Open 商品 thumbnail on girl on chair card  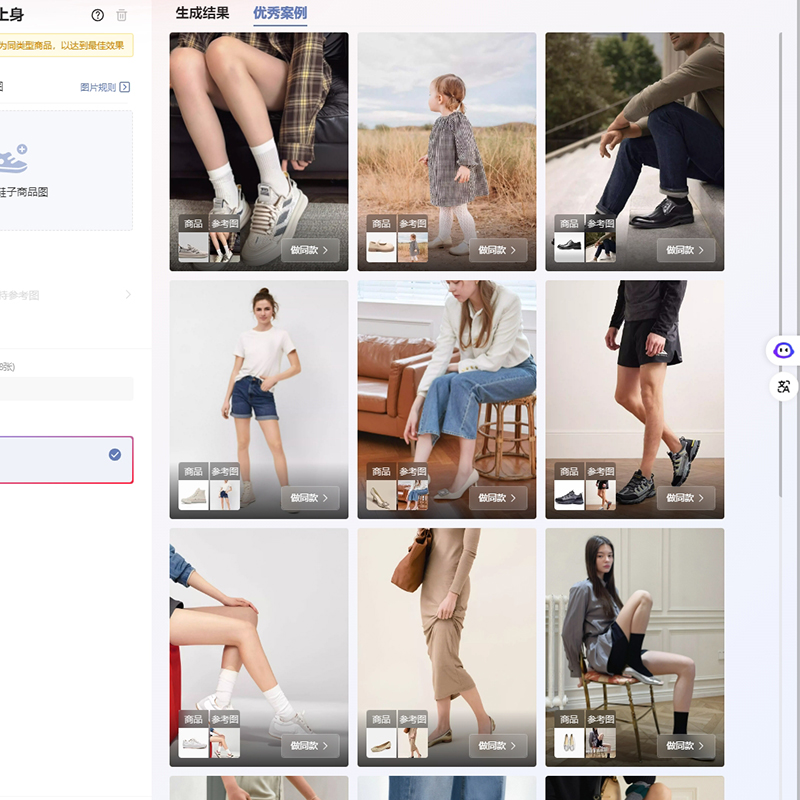[x=569, y=743]
